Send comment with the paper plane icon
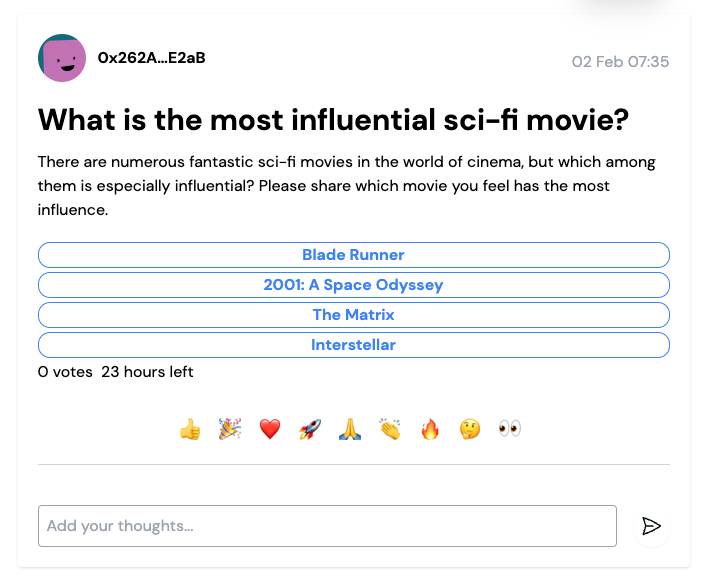The height and width of the screenshot is (582, 705). pos(651,526)
